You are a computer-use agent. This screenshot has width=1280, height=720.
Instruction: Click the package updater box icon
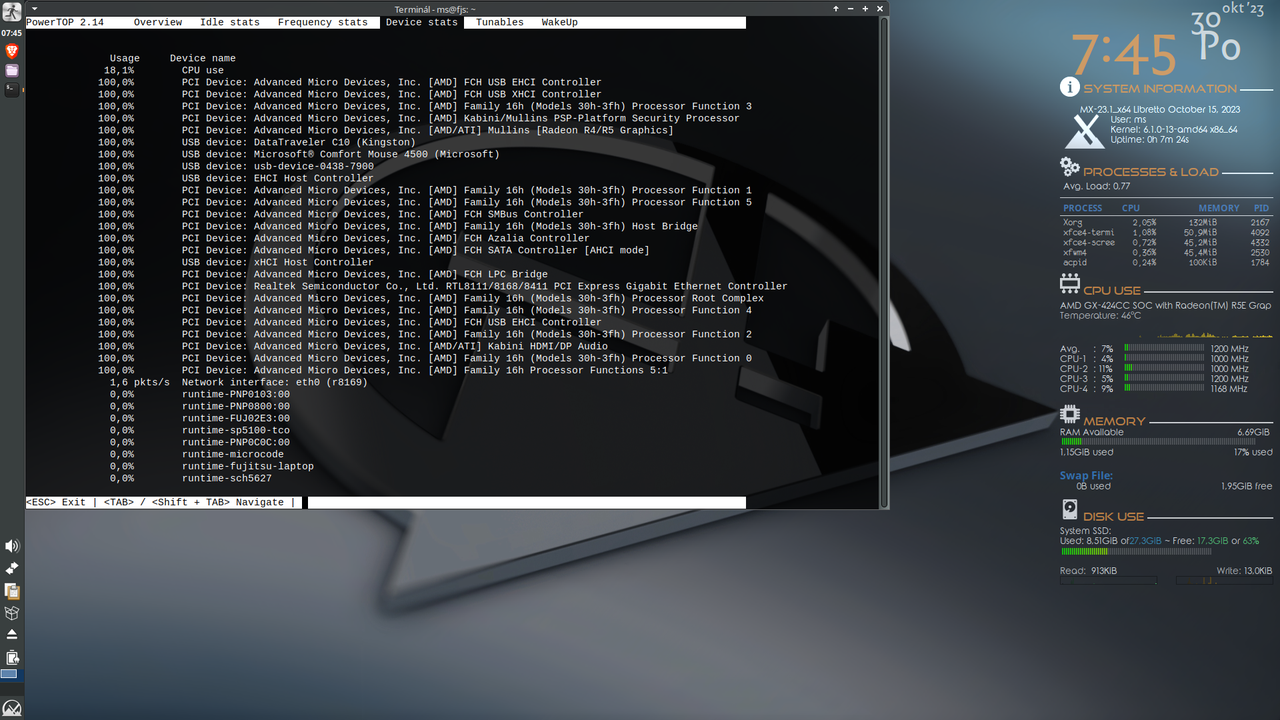(x=12, y=613)
